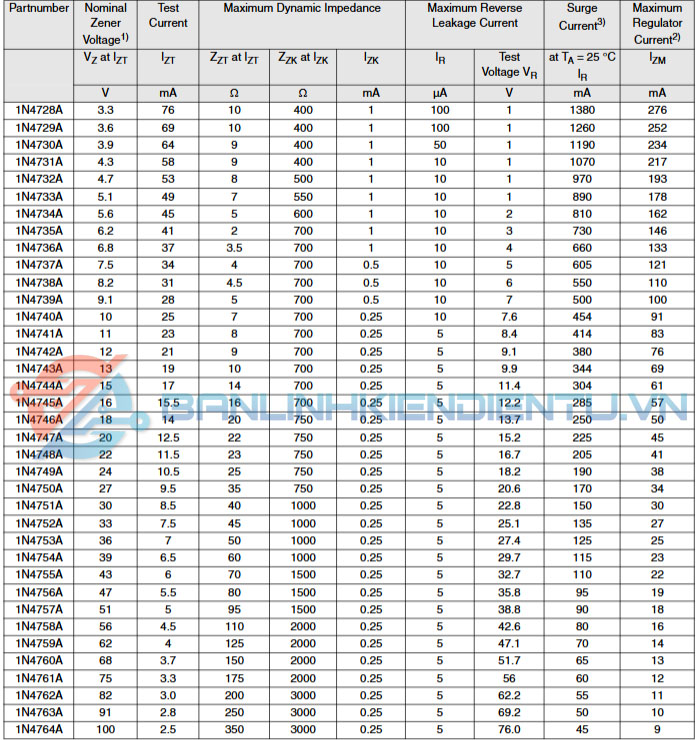Select part number 1N4740A
The width and height of the screenshot is (697, 740).
(39, 317)
